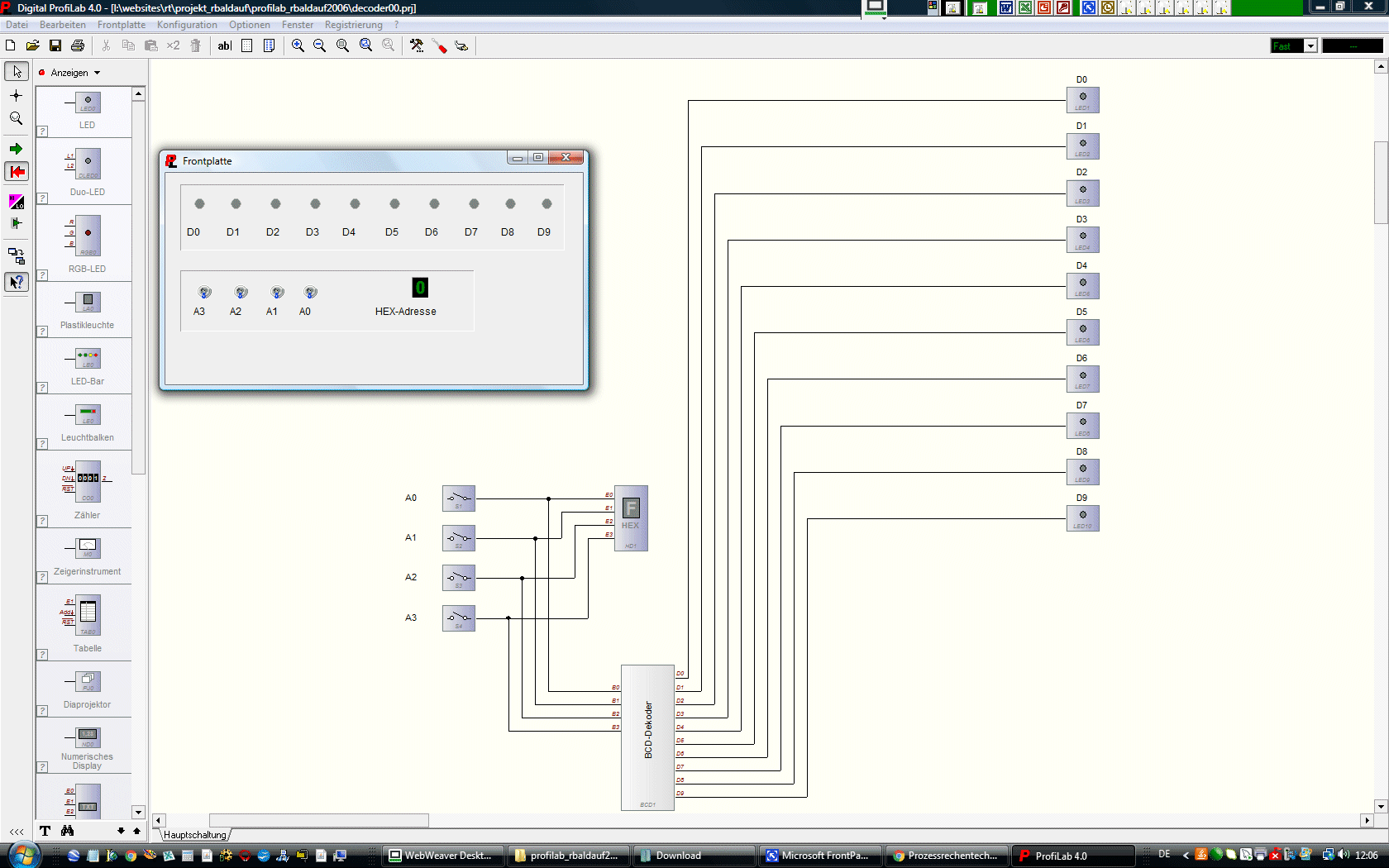Switch to Download window in the taskbar
This screenshot has height=868, width=1389.
(694, 856)
